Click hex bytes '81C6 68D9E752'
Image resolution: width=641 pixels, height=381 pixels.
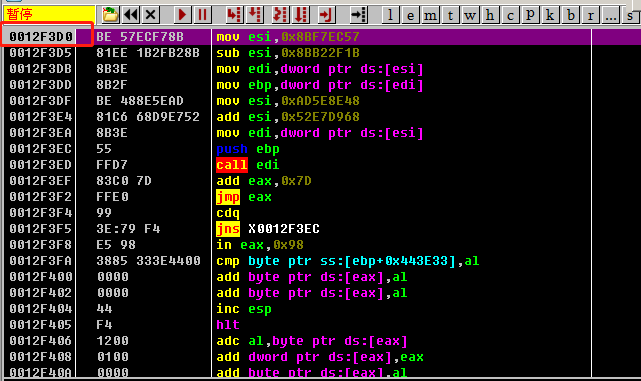148,117
